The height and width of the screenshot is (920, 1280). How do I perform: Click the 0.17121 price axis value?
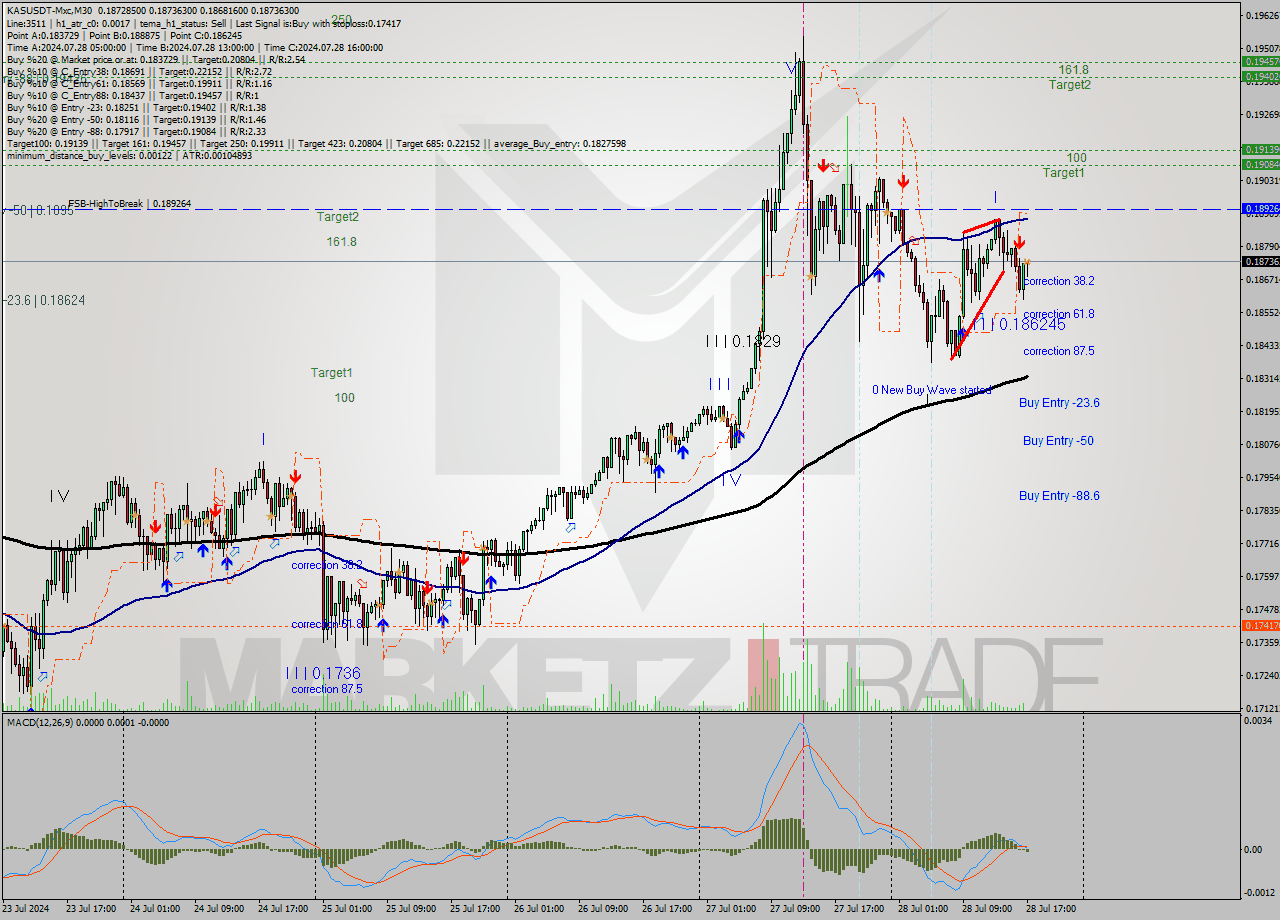coord(1262,709)
